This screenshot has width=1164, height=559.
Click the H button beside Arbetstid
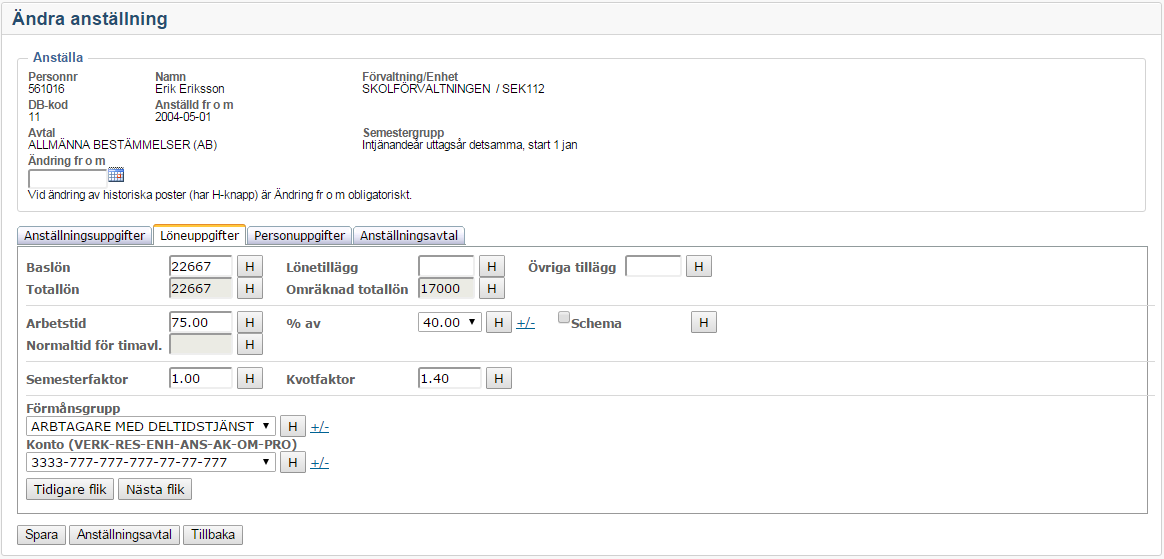250,323
